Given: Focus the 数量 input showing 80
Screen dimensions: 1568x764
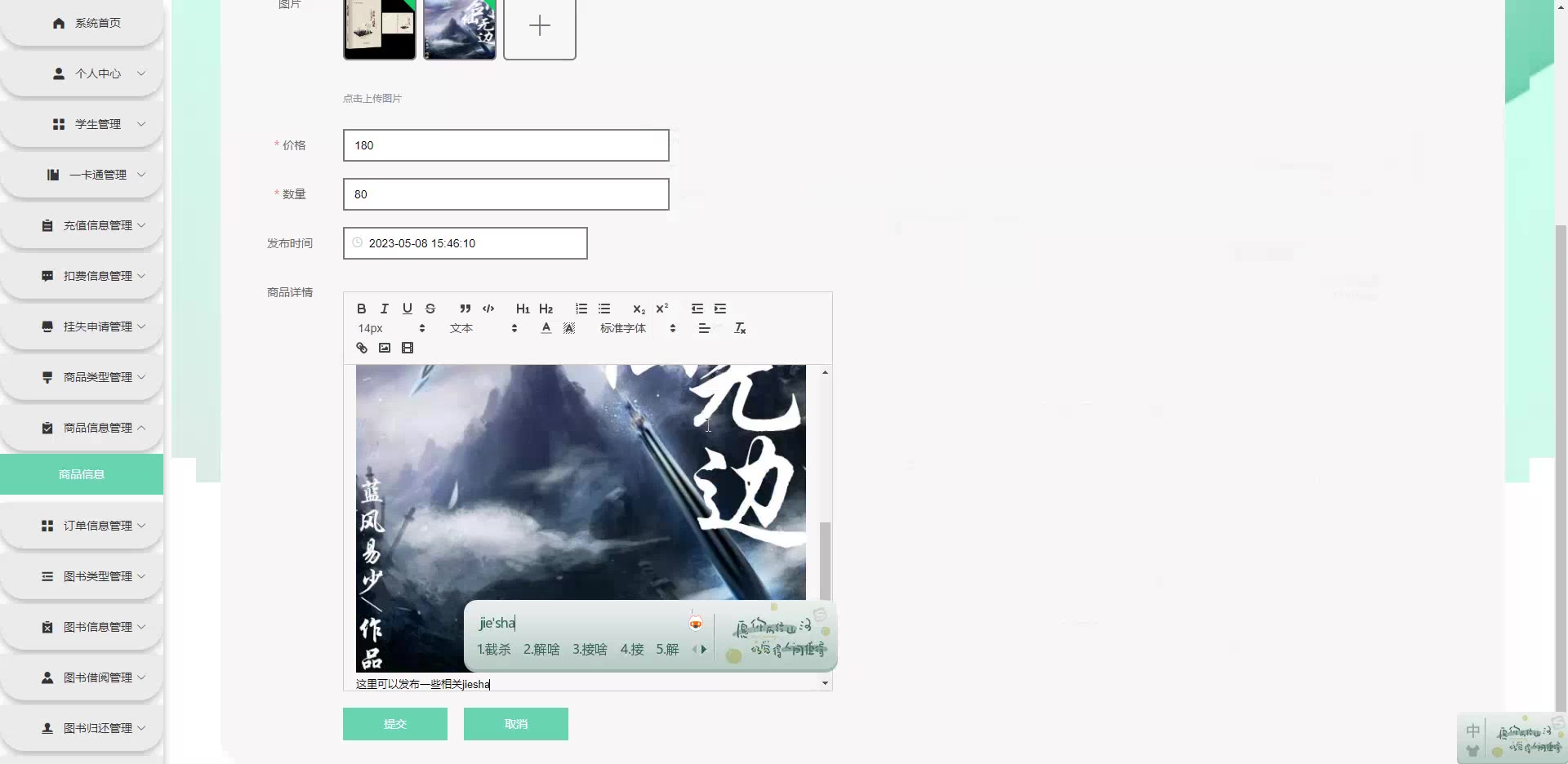Looking at the screenshot, I should [x=506, y=194].
